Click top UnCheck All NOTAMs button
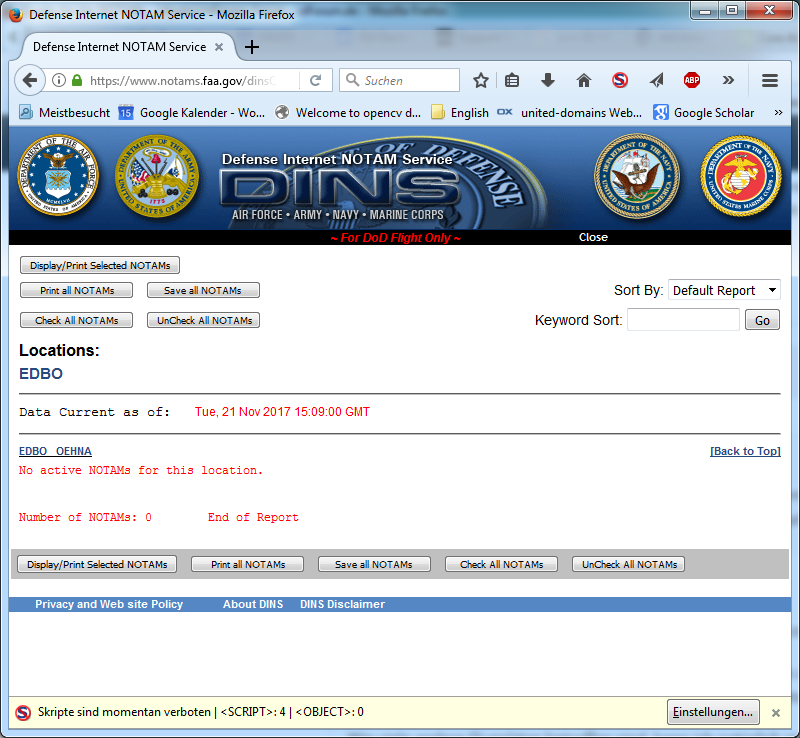Image resolution: width=800 pixels, height=738 pixels. pyautogui.click(x=204, y=320)
